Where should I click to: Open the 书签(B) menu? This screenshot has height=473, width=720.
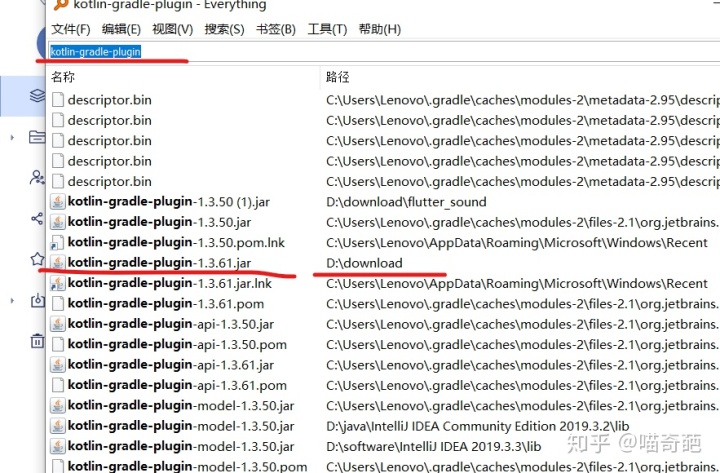(276, 29)
